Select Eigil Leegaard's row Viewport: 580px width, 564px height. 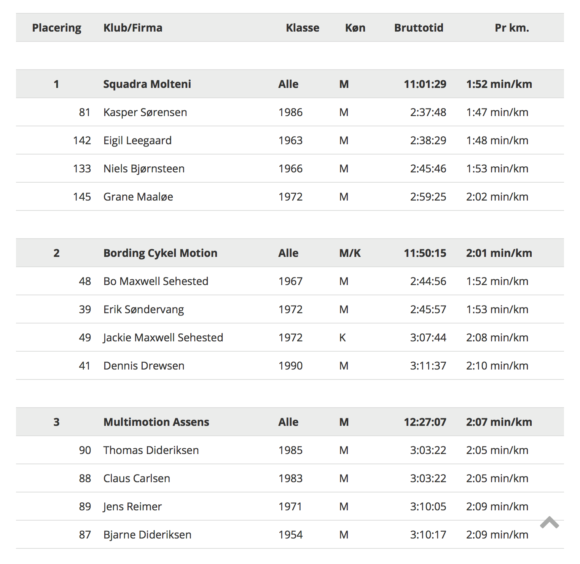pos(290,140)
